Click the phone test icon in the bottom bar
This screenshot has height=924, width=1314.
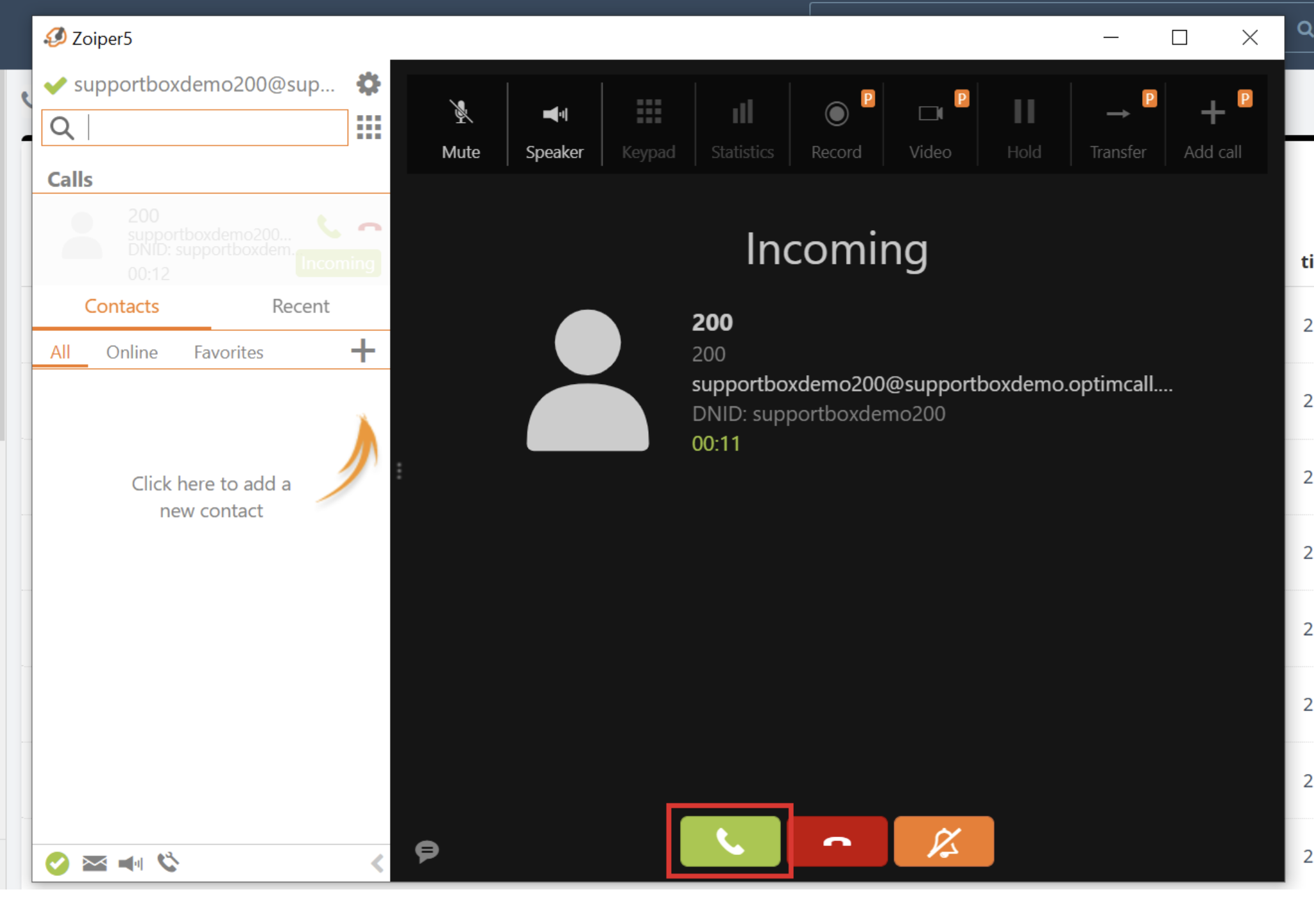coord(168,863)
